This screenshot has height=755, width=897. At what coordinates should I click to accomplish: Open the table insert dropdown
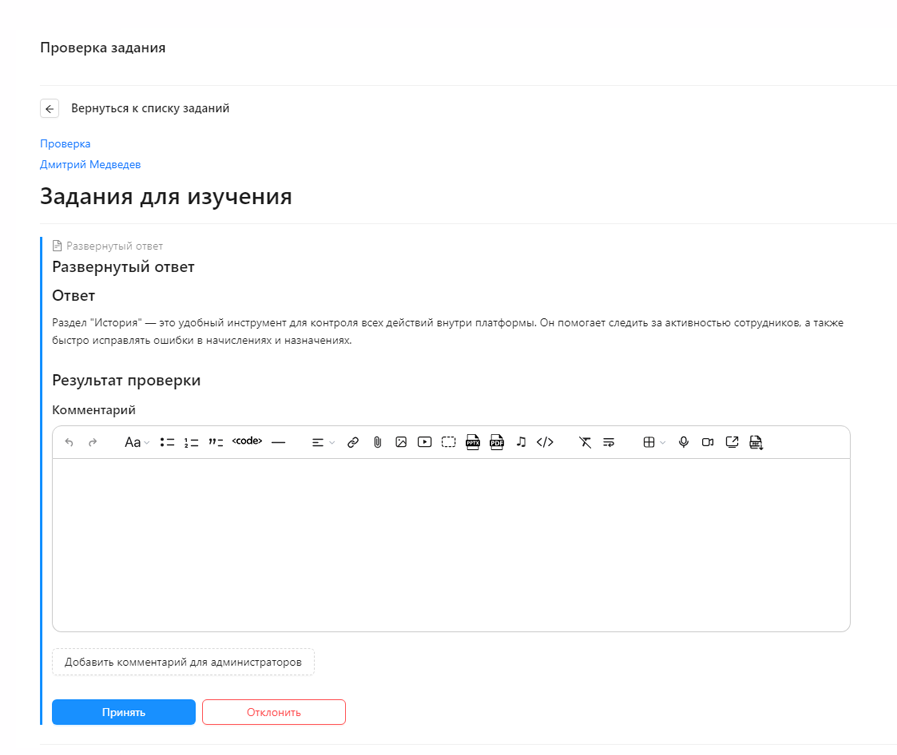(654, 442)
